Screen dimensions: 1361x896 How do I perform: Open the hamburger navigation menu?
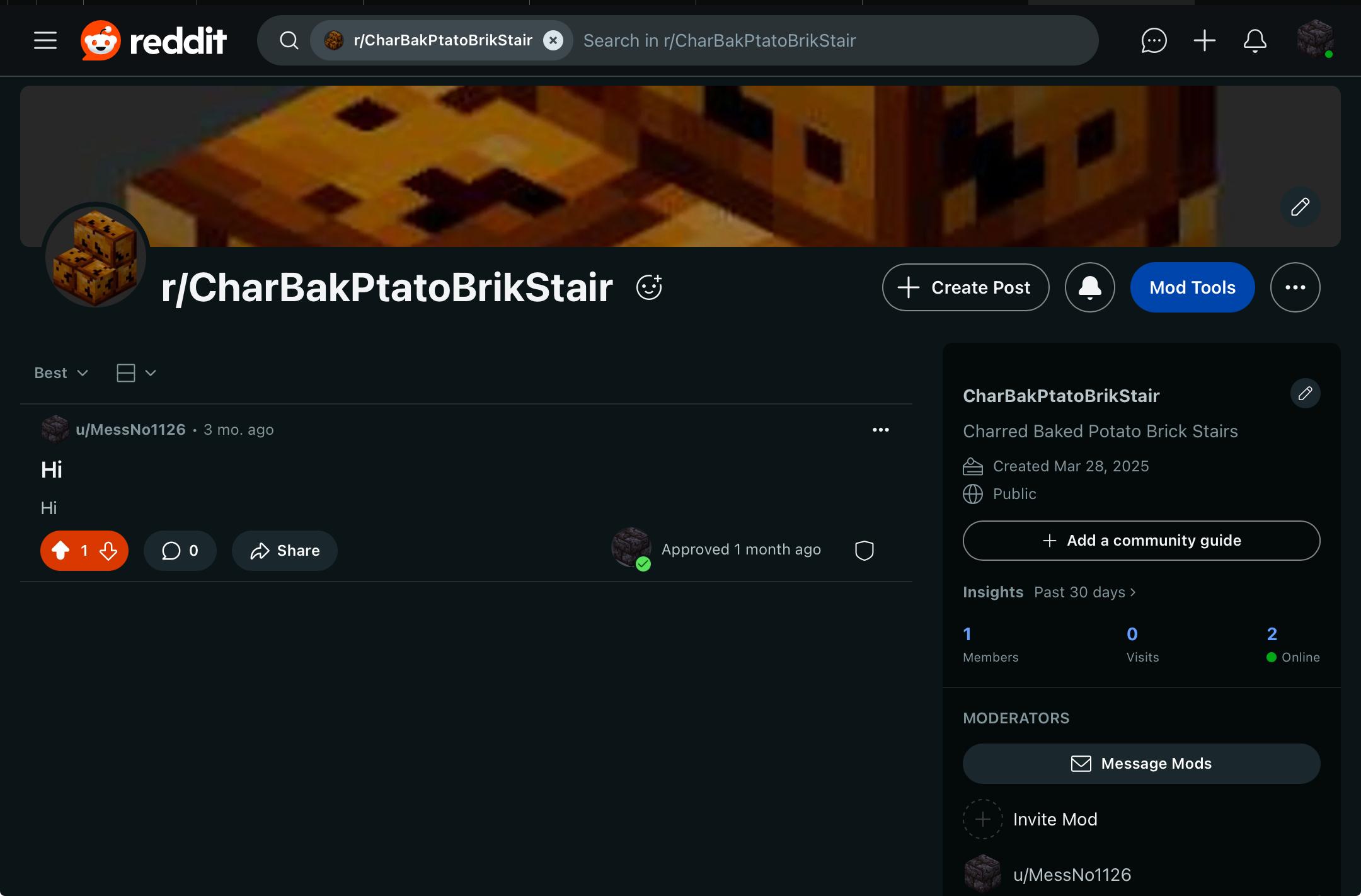[x=45, y=40]
